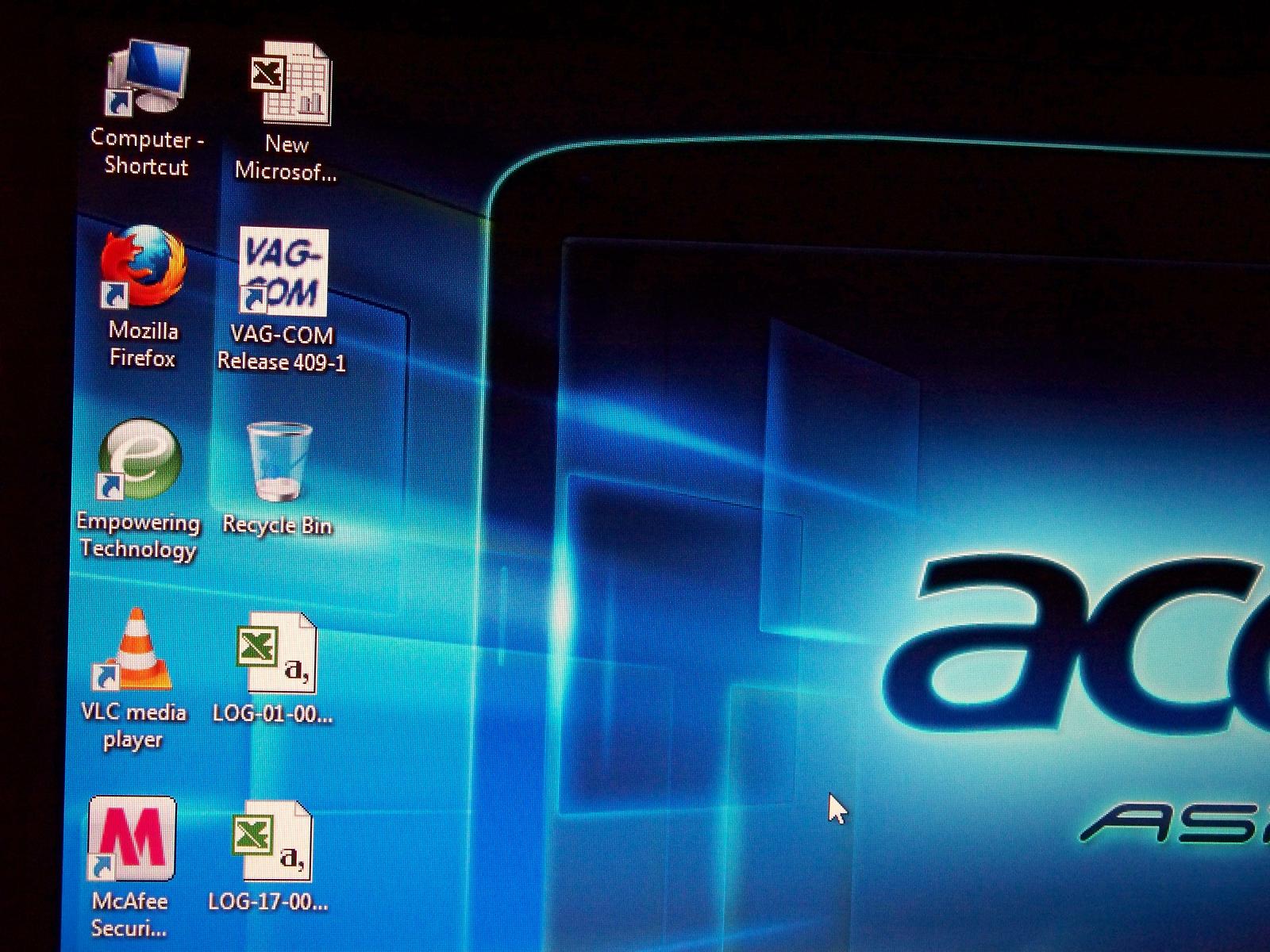This screenshot has height=952, width=1270.
Task: Click the Mozilla Firefox desktop icon
Action: coord(143,267)
